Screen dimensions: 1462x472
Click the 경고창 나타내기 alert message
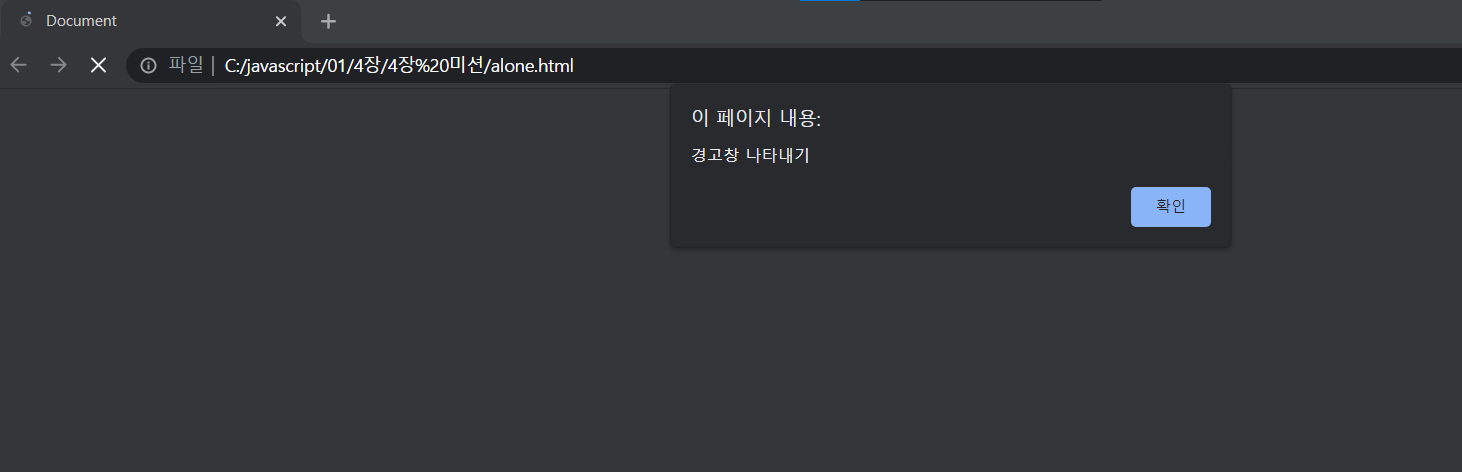(750, 155)
